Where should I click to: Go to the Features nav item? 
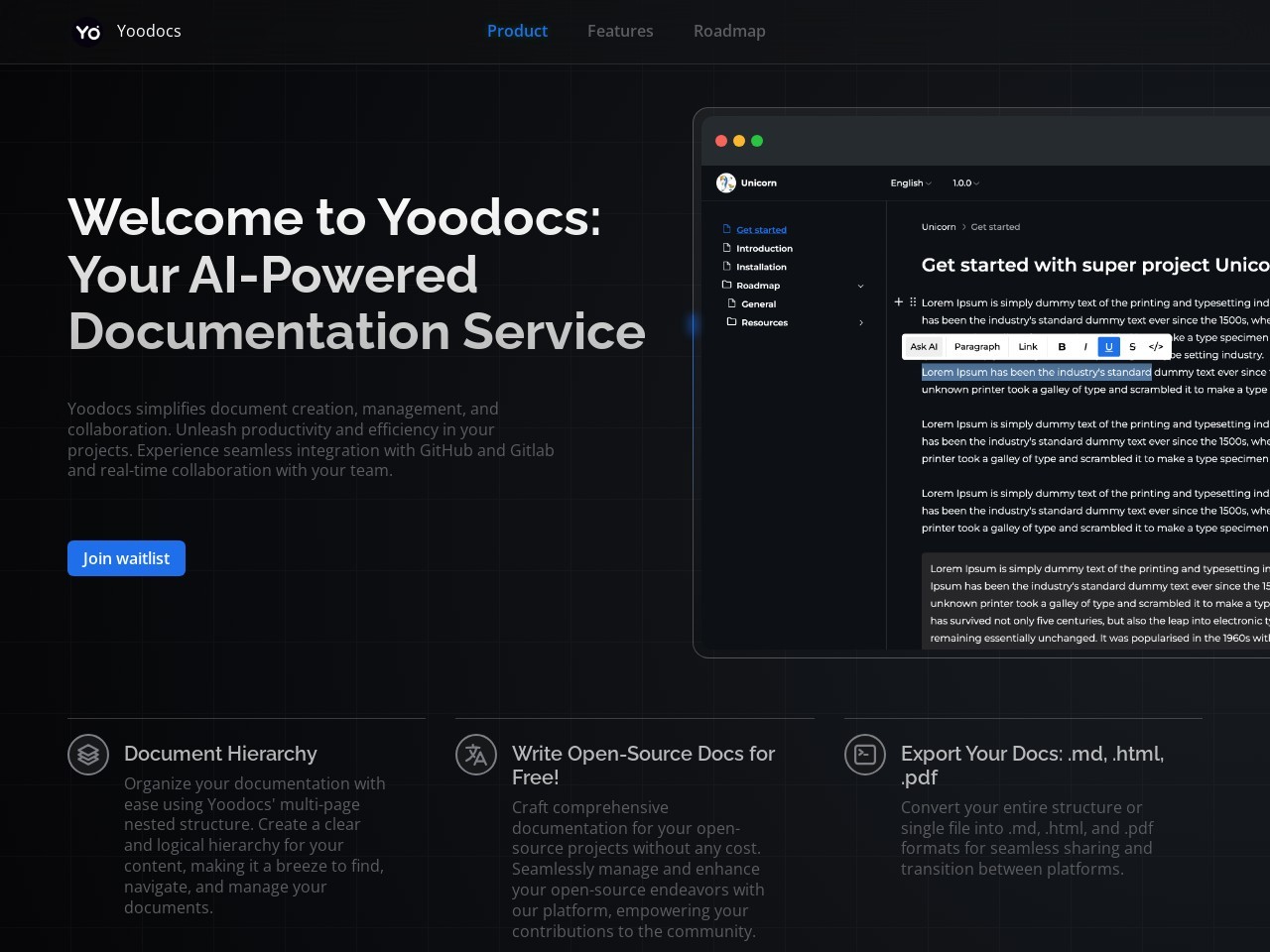(620, 31)
